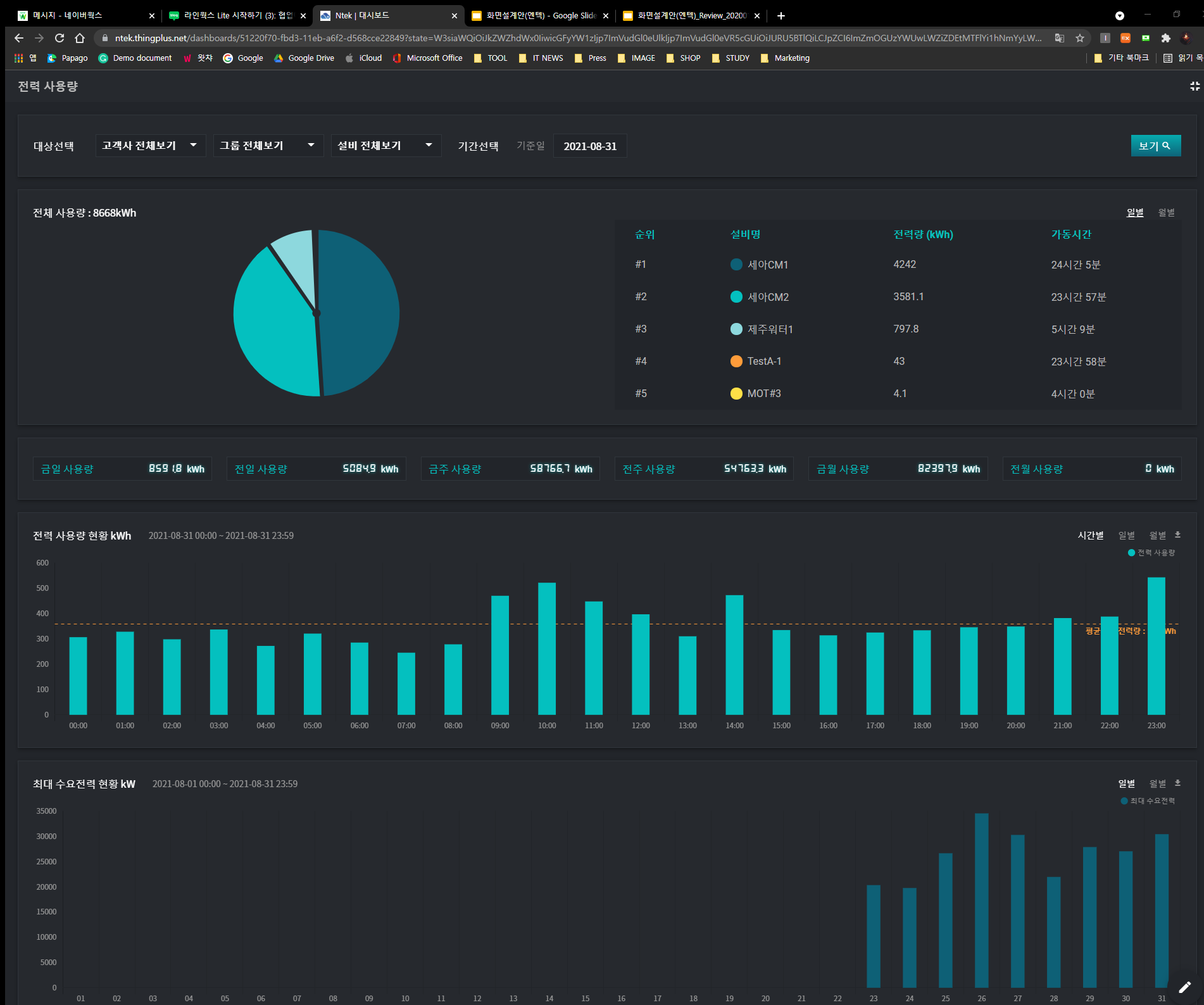Switch to 라인웍스 Lite 시작하기 tab
Viewport: 1204px width, 1005px height.
point(238,16)
